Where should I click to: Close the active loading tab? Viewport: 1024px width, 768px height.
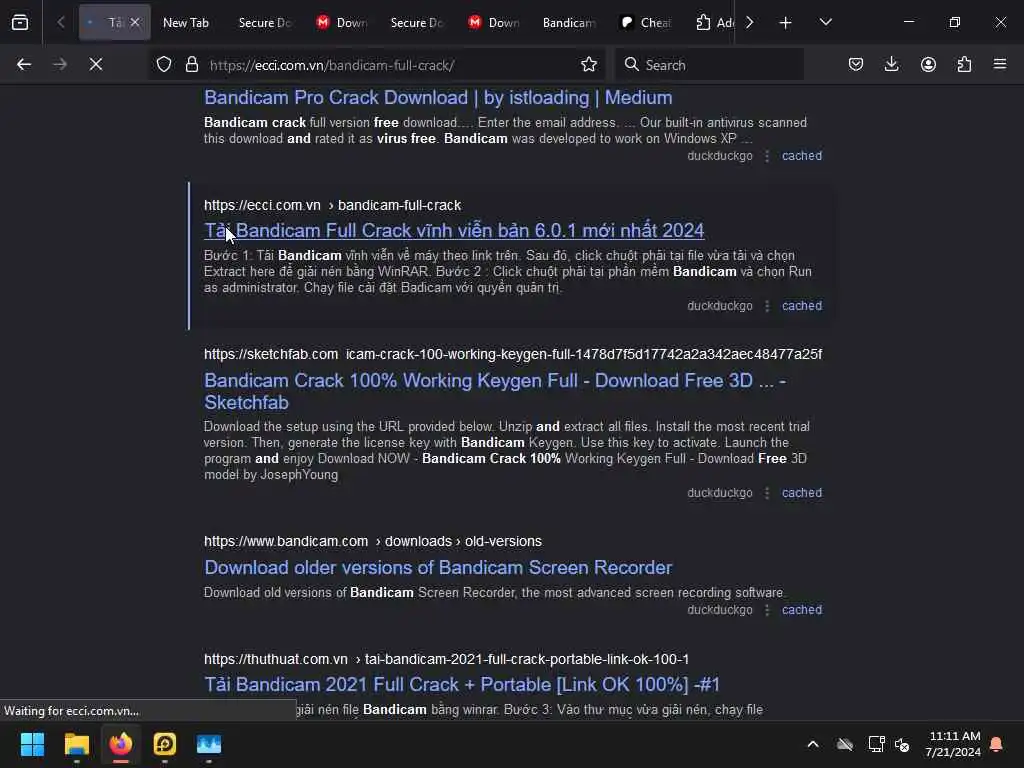tap(135, 22)
